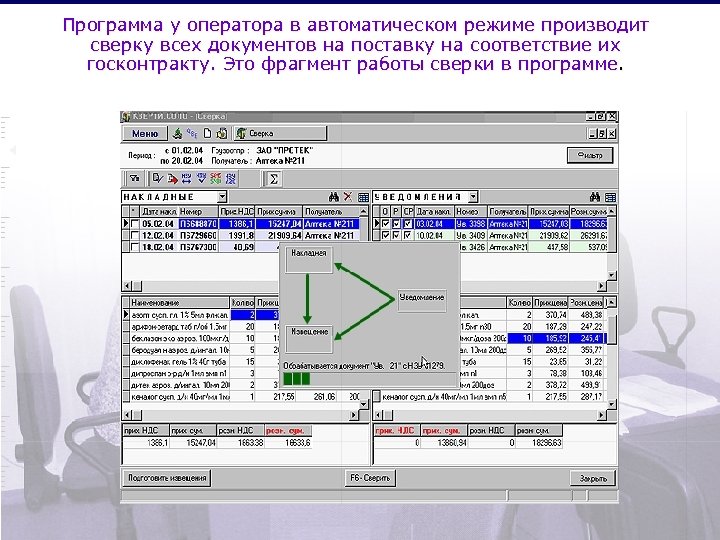Click the document with red arrow icon
Image resolution: width=720 pixels, height=540 pixels.
click(172, 178)
